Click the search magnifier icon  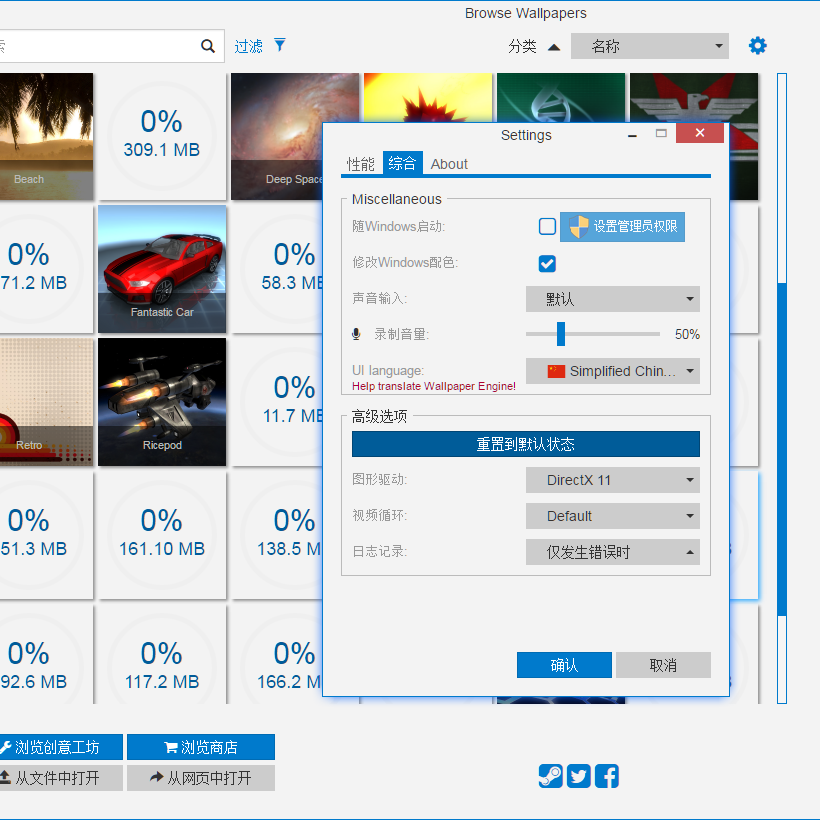(208, 46)
